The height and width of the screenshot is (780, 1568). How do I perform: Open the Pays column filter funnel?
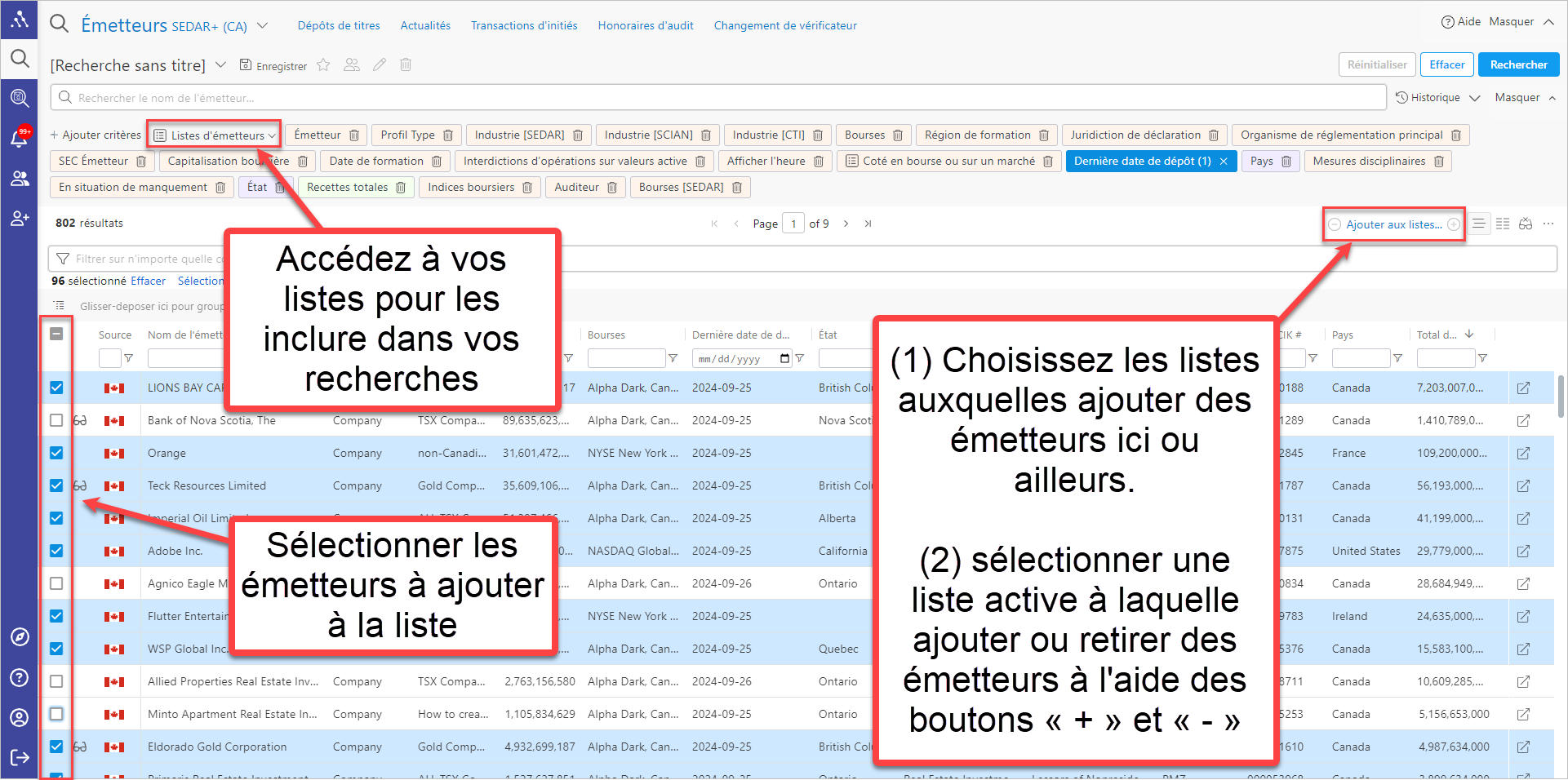coord(1397,358)
